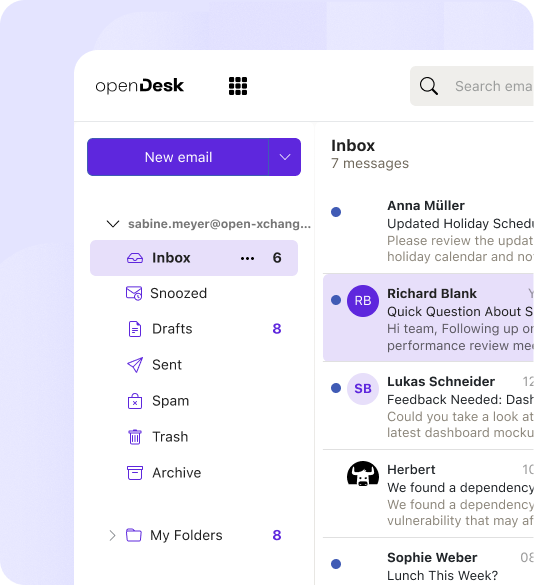Screen dimensions: 534x585
Task: Click the Inbox tray icon
Action: [x=135, y=258]
